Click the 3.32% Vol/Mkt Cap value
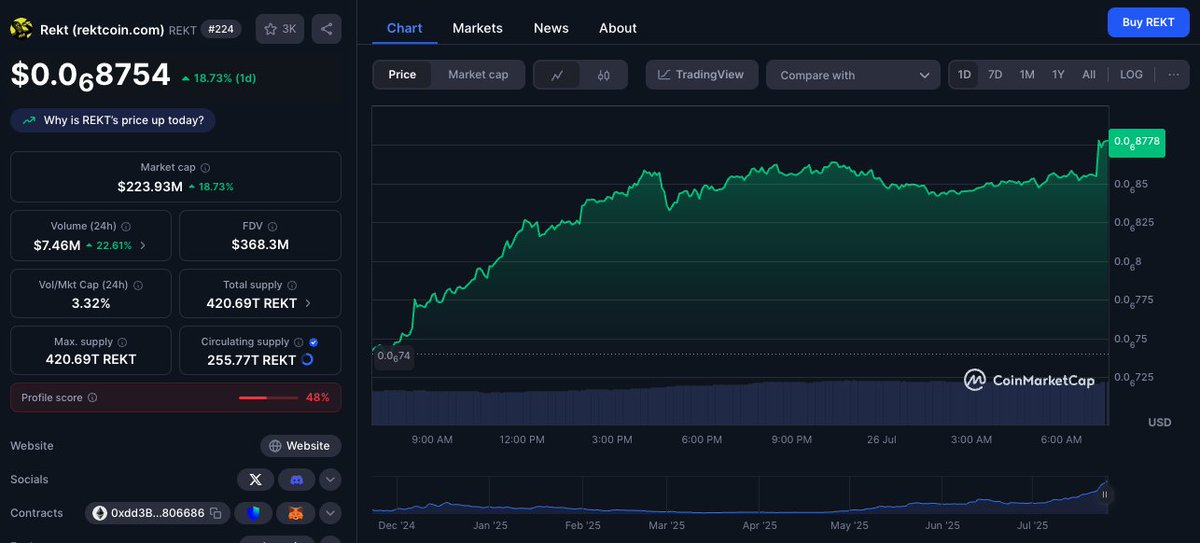Screen dimensions: 1200x543 pyautogui.click(x=91, y=303)
